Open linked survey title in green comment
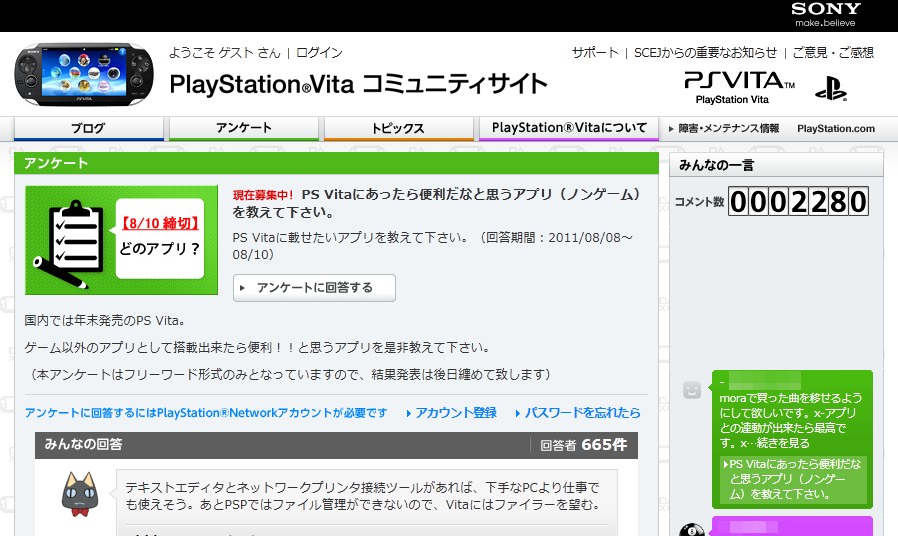The width and height of the screenshot is (898, 536). (793, 479)
